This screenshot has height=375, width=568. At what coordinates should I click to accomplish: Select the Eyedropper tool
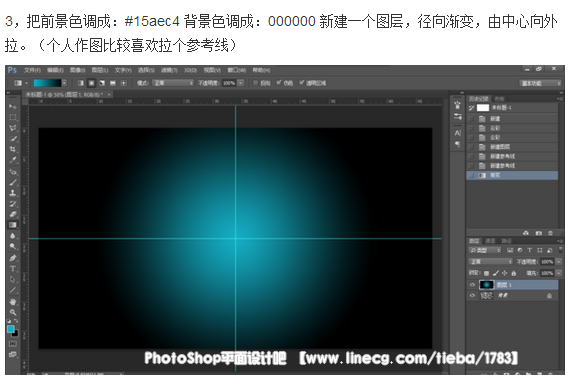pos(13,160)
